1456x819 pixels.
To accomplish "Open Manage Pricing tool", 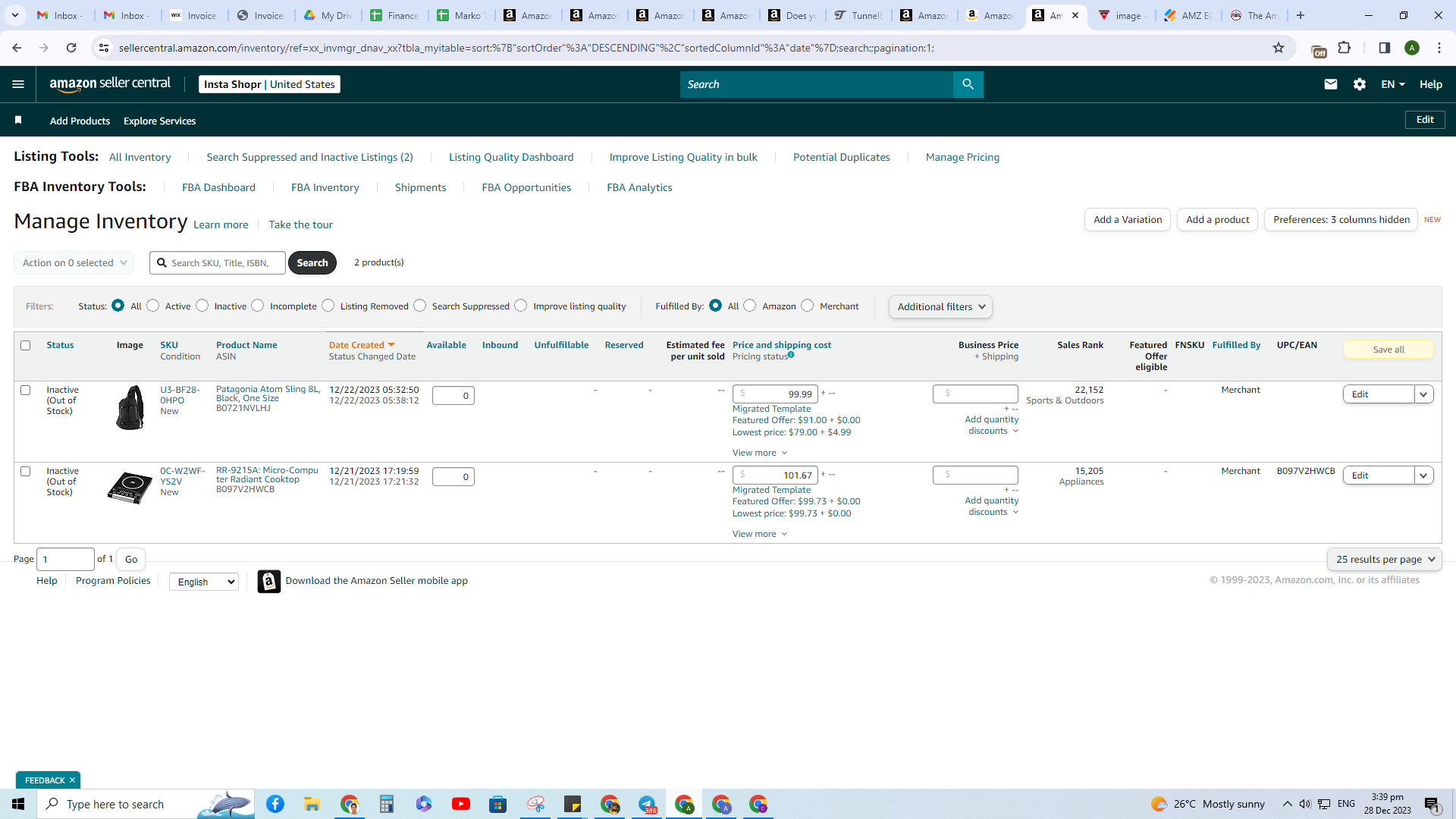I will tap(962, 157).
